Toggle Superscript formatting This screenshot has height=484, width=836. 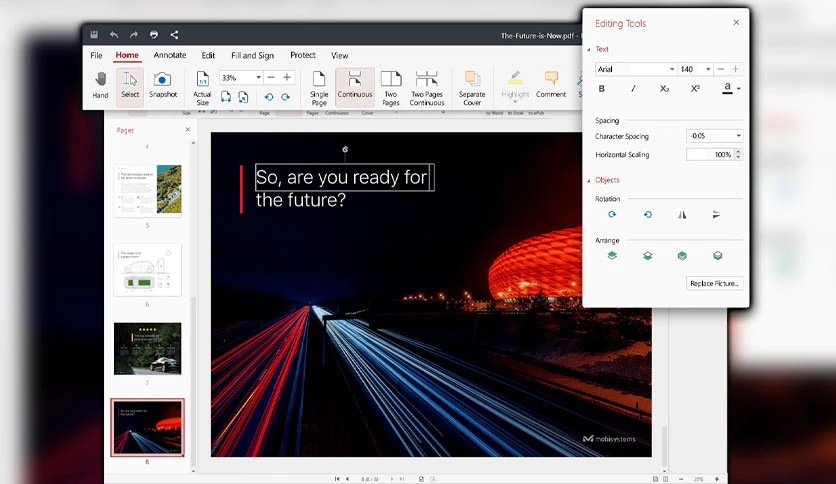(x=695, y=88)
